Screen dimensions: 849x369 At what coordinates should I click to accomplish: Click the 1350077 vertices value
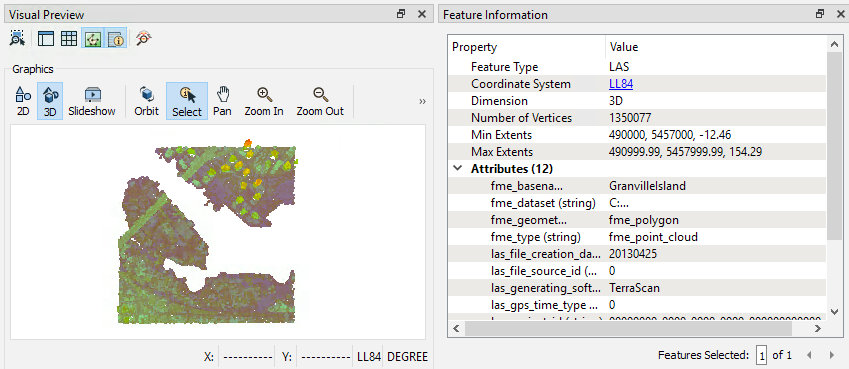click(x=630, y=118)
